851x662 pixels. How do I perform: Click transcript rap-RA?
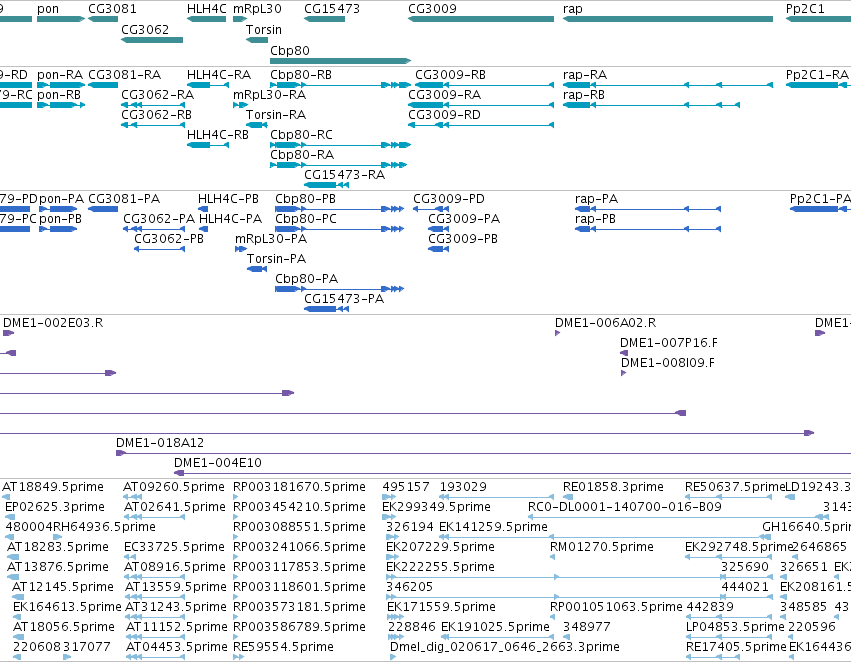coord(585,75)
